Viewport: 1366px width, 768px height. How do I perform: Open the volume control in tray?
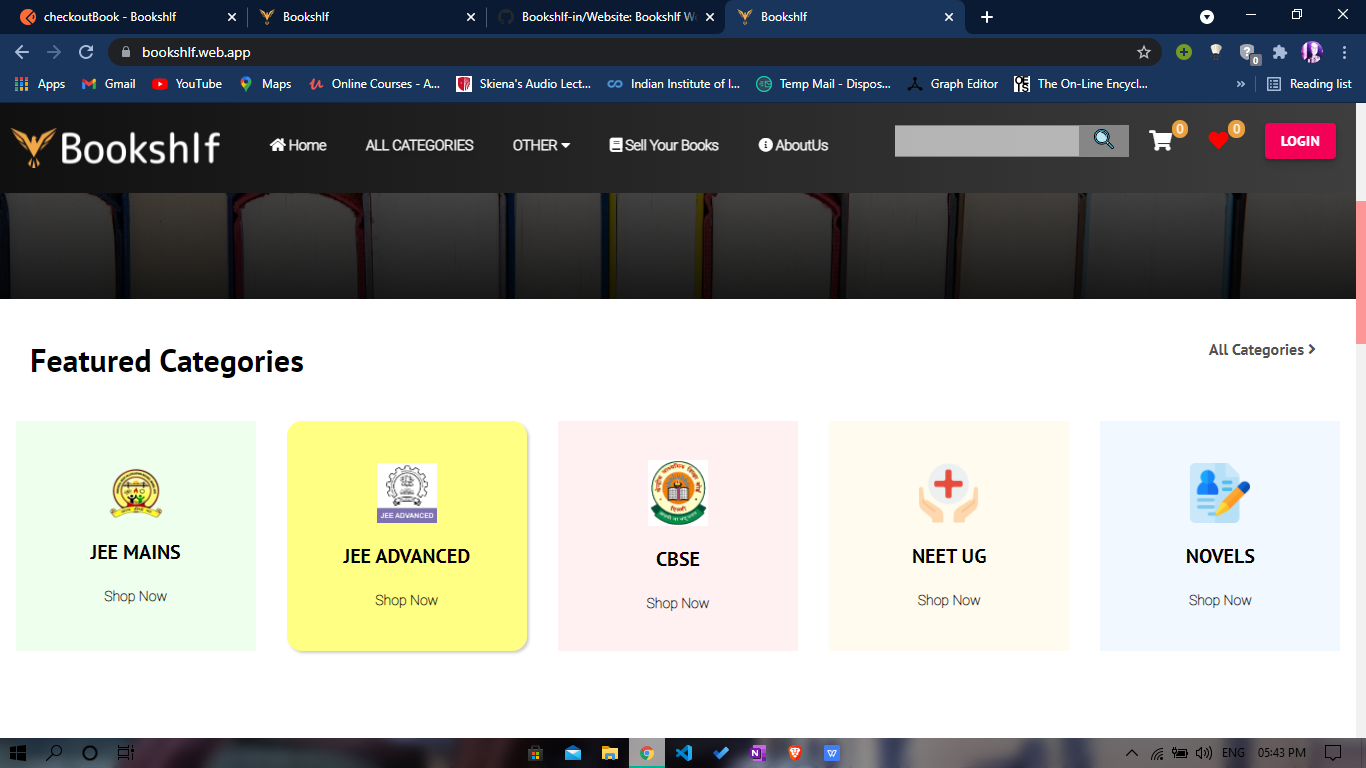point(1204,753)
